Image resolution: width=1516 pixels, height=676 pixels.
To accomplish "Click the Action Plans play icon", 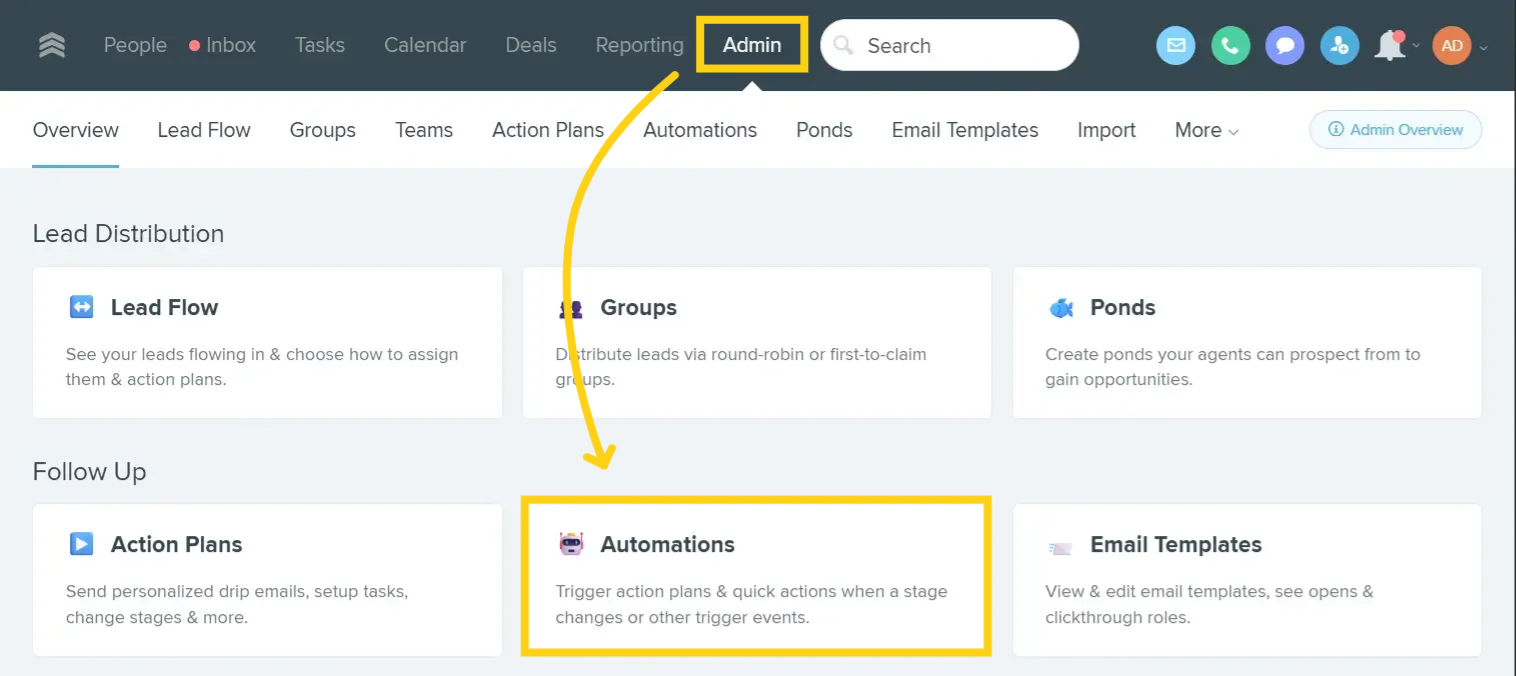I will tap(81, 544).
